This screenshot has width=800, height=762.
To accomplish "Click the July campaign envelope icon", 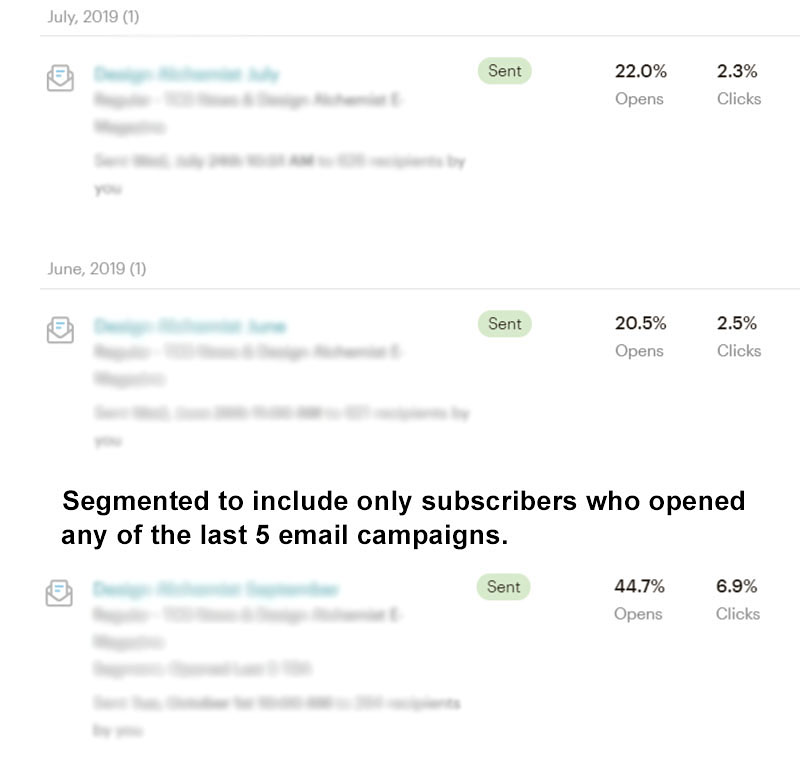I will pyautogui.click(x=60, y=78).
